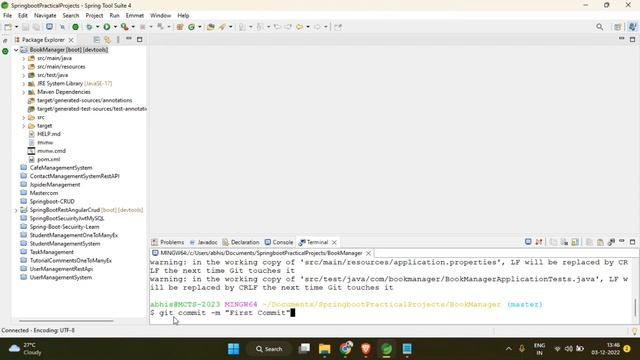Maximize the Package Explorer view
This screenshot has width=640, height=360.
[140, 40]
